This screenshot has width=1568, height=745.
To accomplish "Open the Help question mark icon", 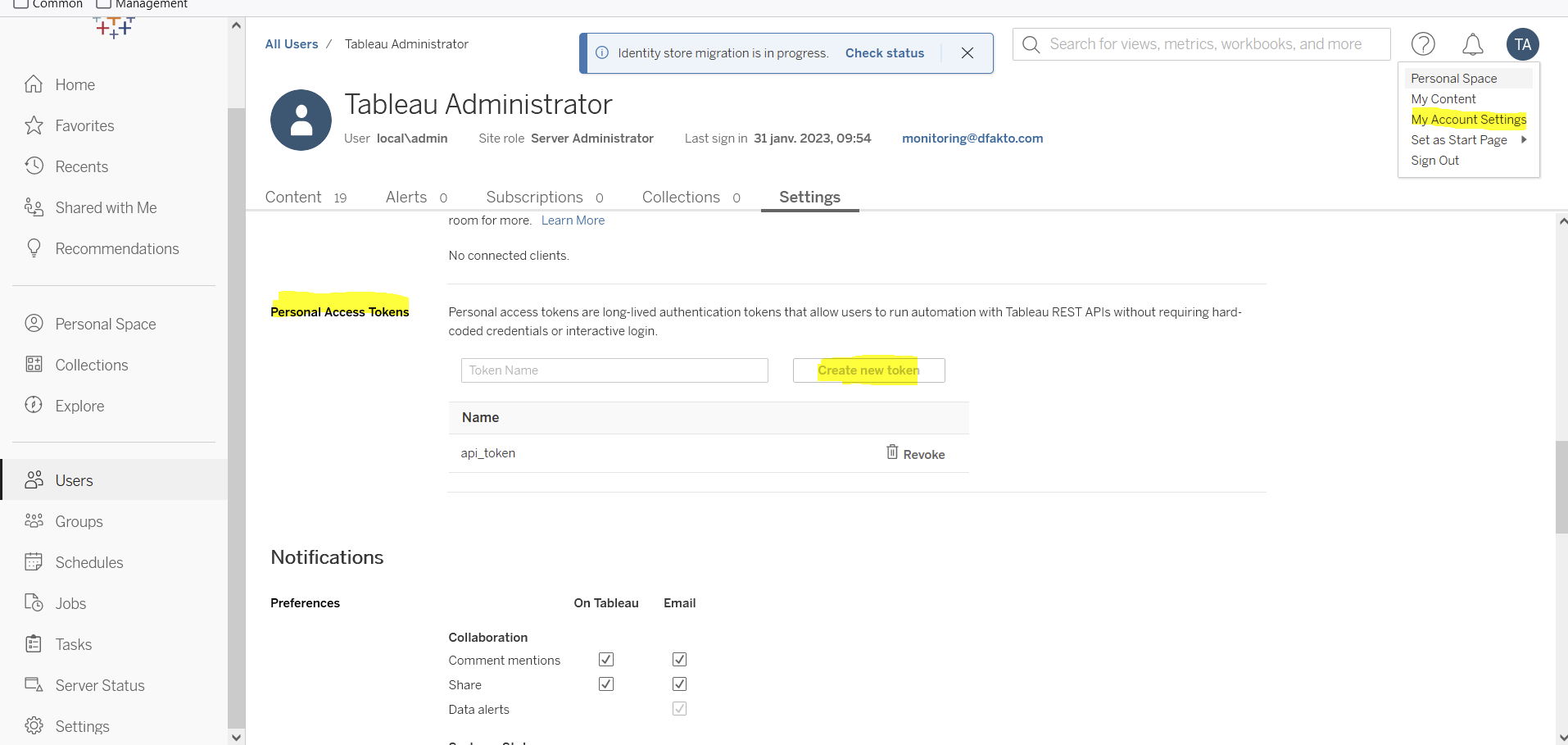I will point(1423,44).
